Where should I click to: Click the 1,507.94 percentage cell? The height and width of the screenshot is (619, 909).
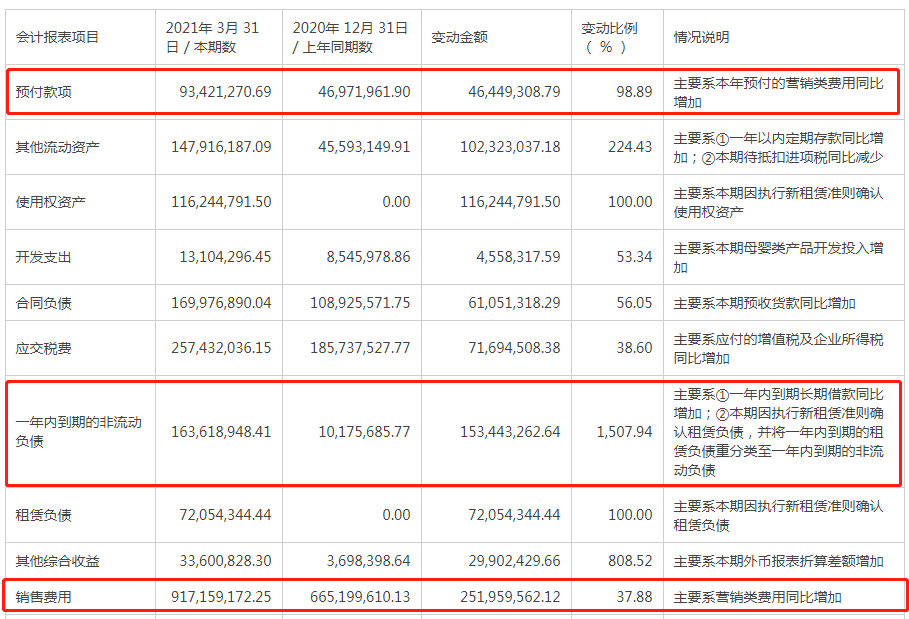tap(624, 432)
